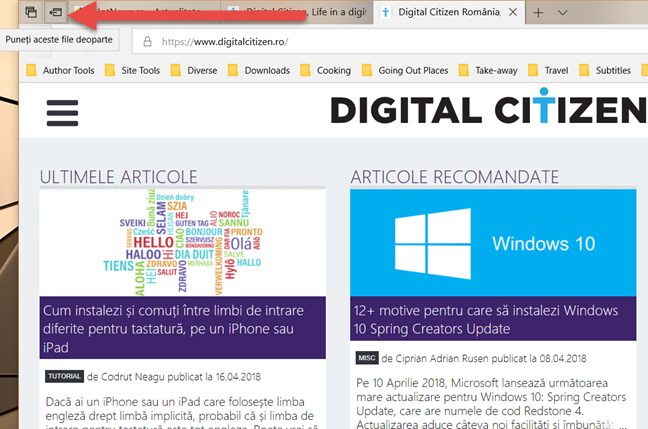Set these tabs aside button
The image size is (648, 429).
55,12
